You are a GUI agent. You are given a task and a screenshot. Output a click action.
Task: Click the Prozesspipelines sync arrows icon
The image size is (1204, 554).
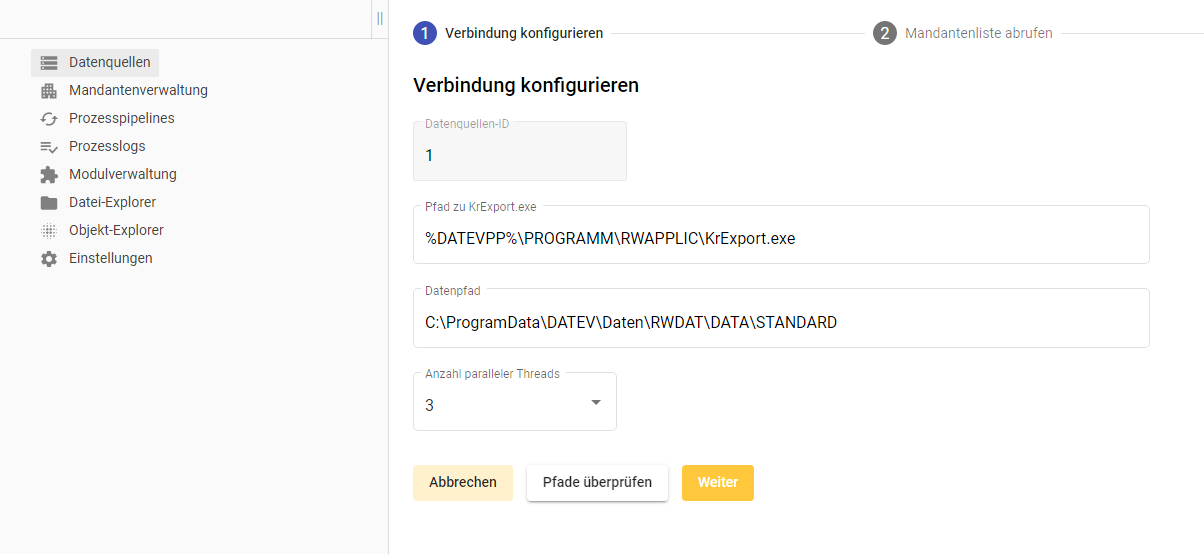pyautogui.click(x=49, y=119)
